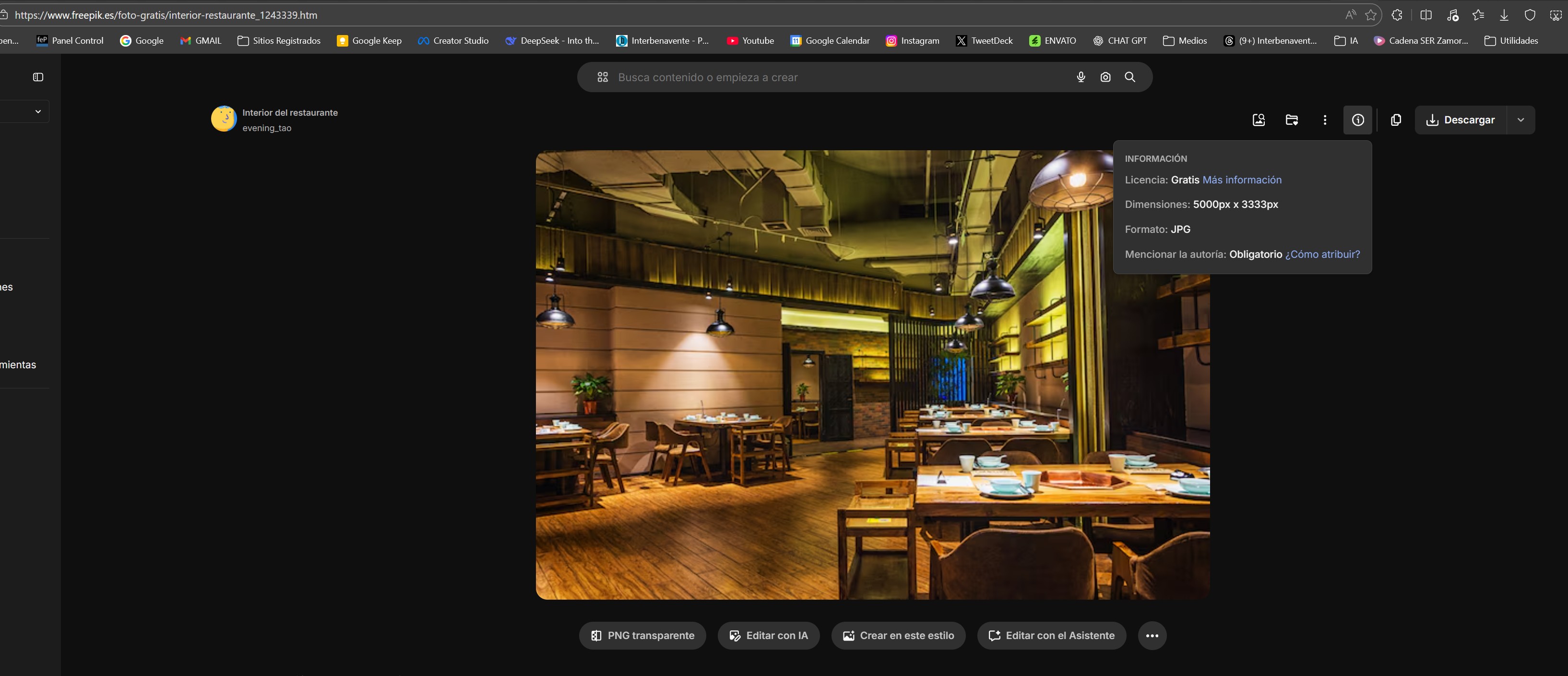The width and height of the screenshot is (1568, 676).
Task: Favorite this page with browser star icon
Action: pyautogui.click(x=1371, y=15)
